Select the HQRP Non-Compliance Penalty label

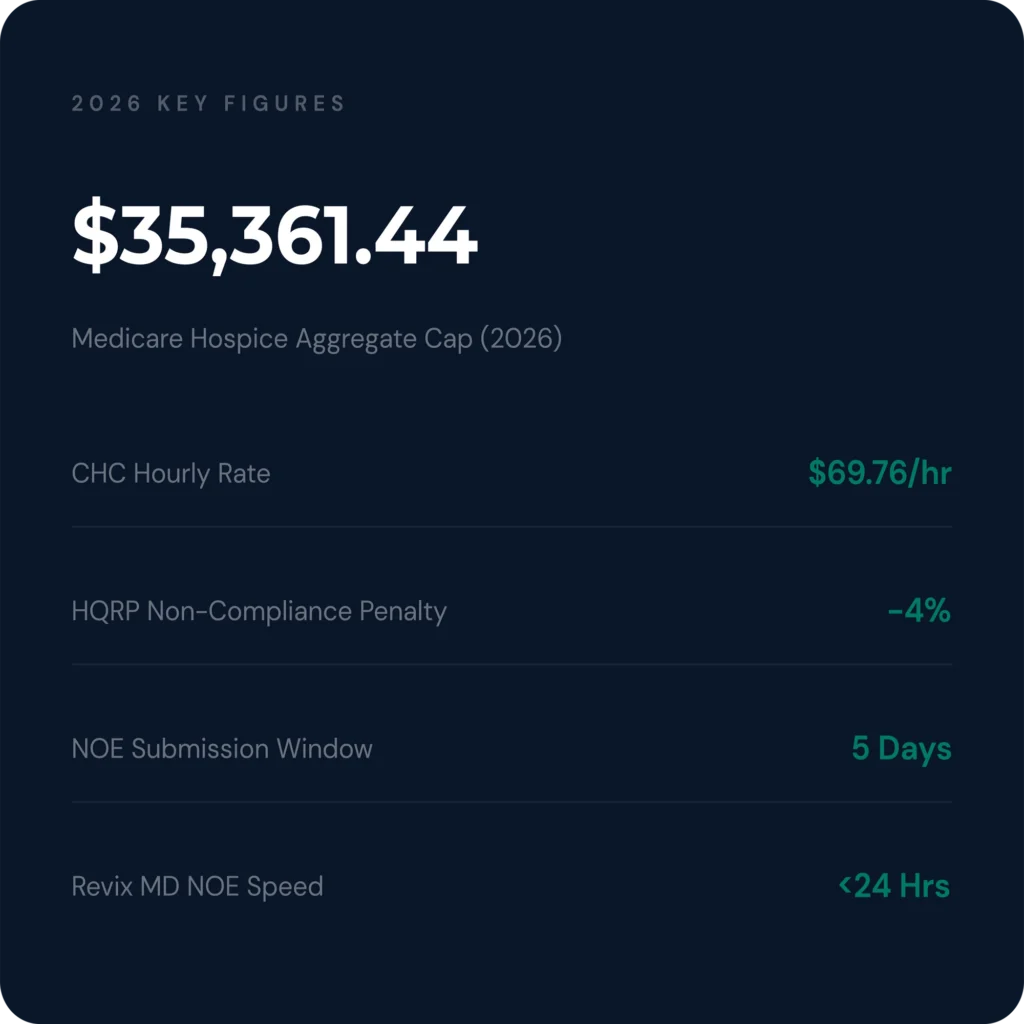[x=259, y=611]
